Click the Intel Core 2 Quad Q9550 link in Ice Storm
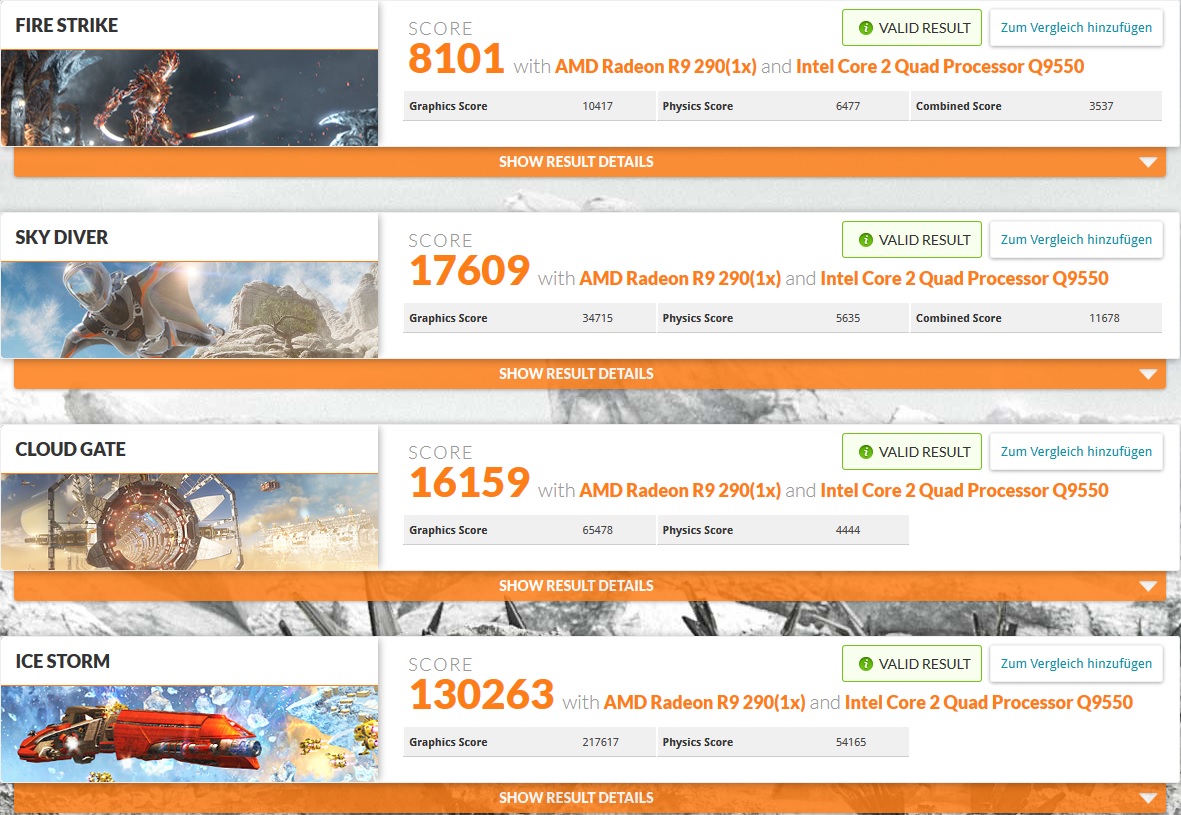 pyautogui.click(x=989, y=703)
